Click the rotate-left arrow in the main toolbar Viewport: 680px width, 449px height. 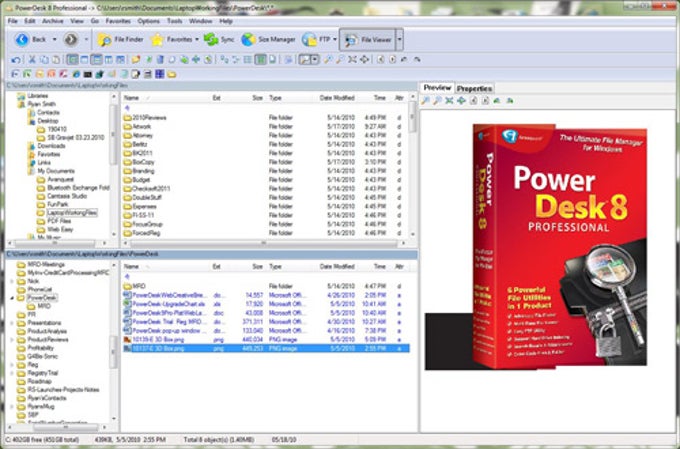(404, 59)
